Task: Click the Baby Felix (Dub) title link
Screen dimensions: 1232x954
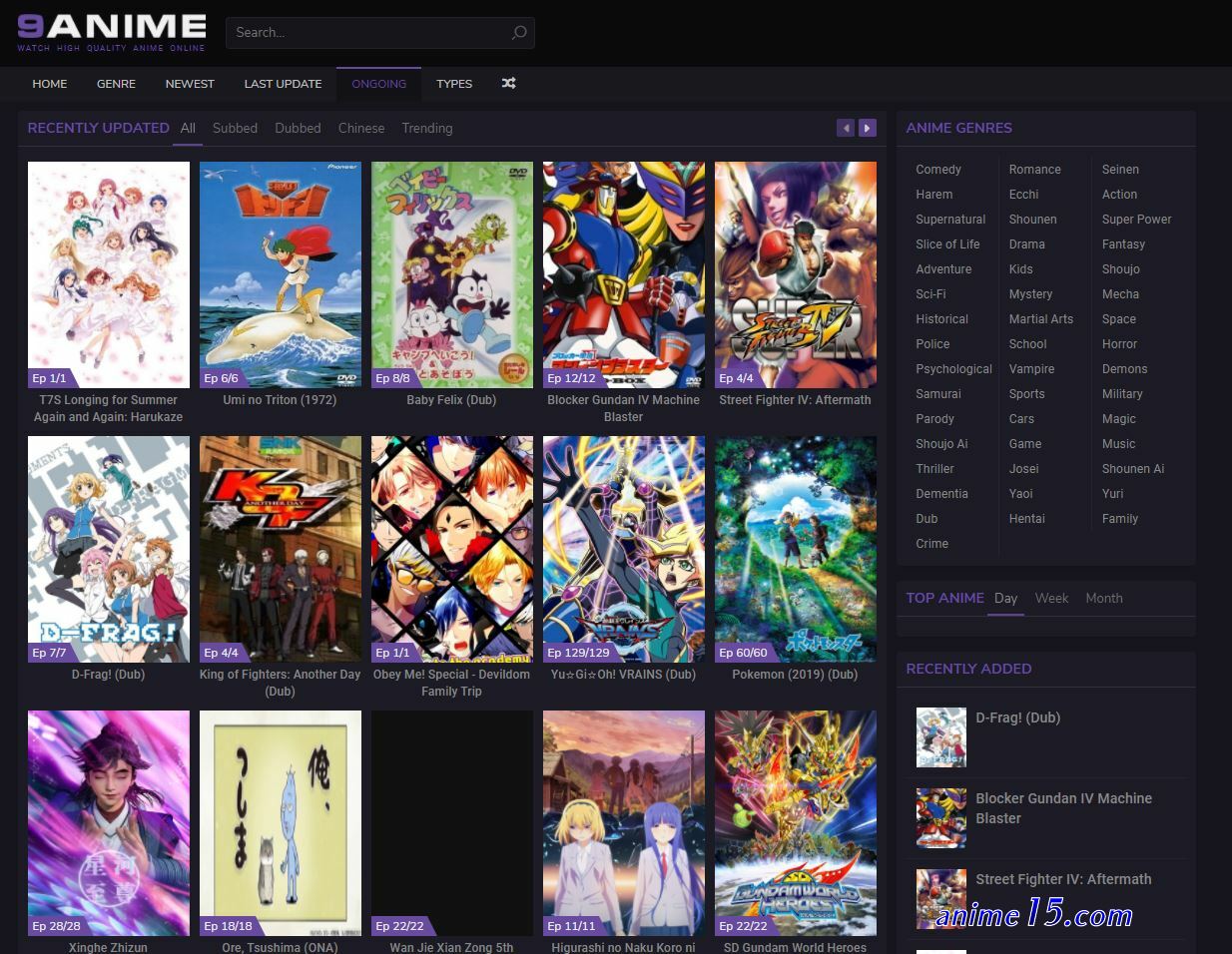Action: [x=451, y=400]
